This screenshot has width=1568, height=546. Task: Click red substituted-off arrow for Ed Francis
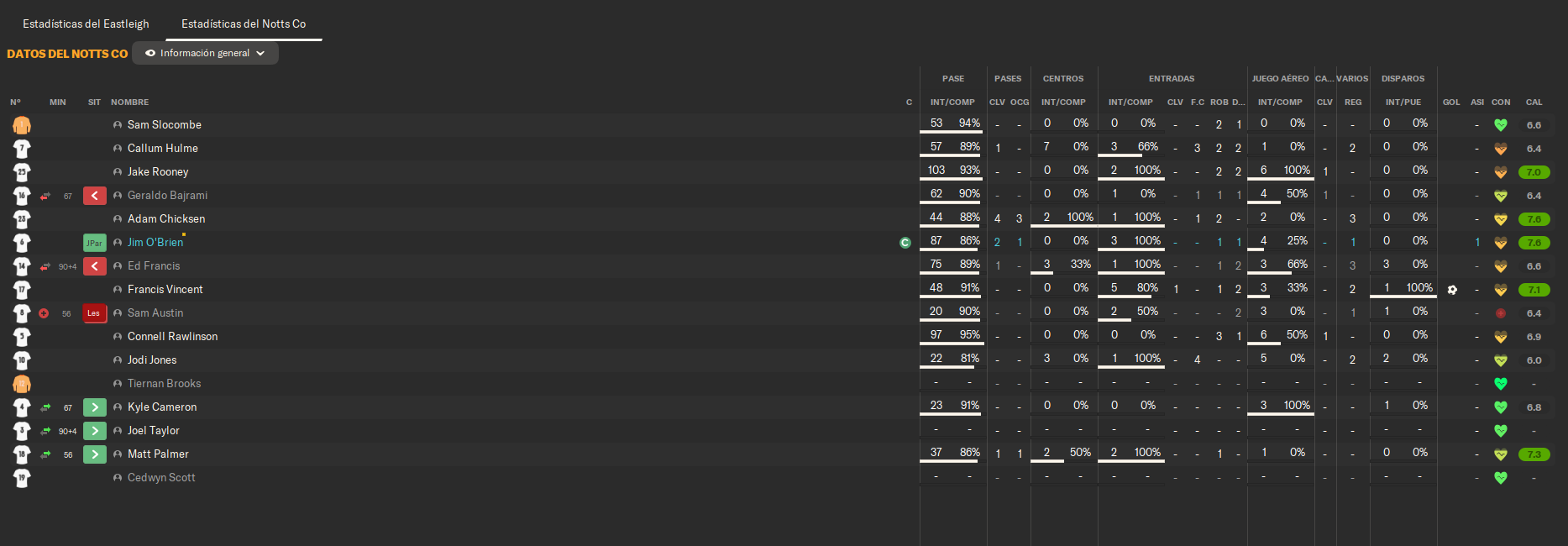[x=95, y=266]
